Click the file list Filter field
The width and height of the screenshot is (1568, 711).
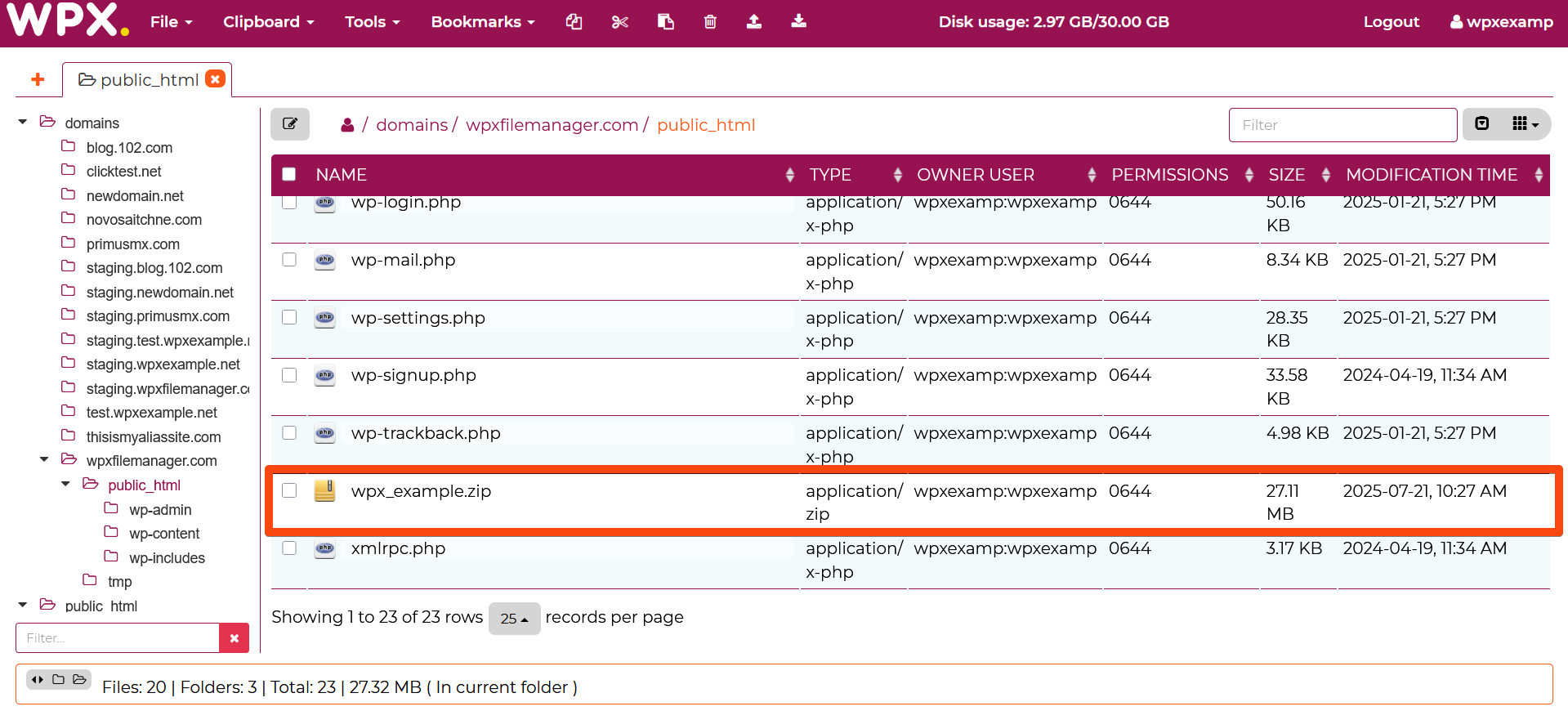pos(1342,125)
